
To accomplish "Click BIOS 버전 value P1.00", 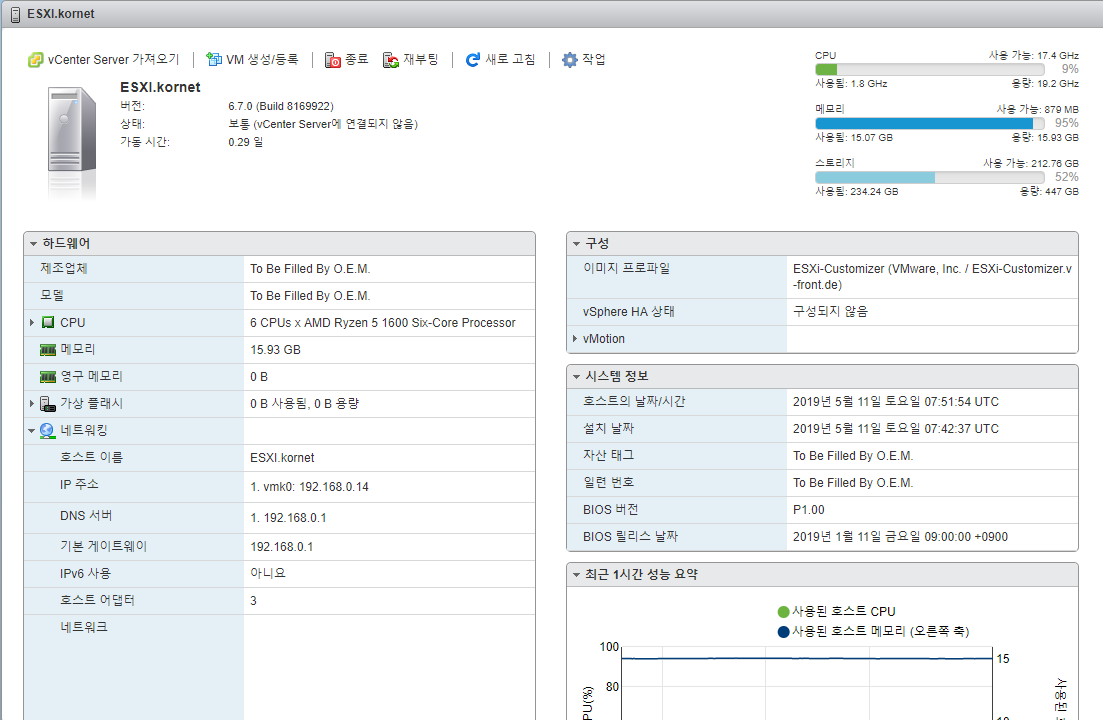I will point(808,510).
